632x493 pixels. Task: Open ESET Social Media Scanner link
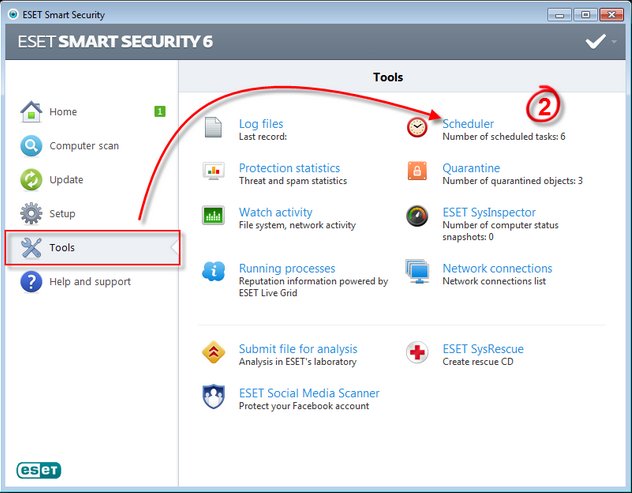pos(309,393)
